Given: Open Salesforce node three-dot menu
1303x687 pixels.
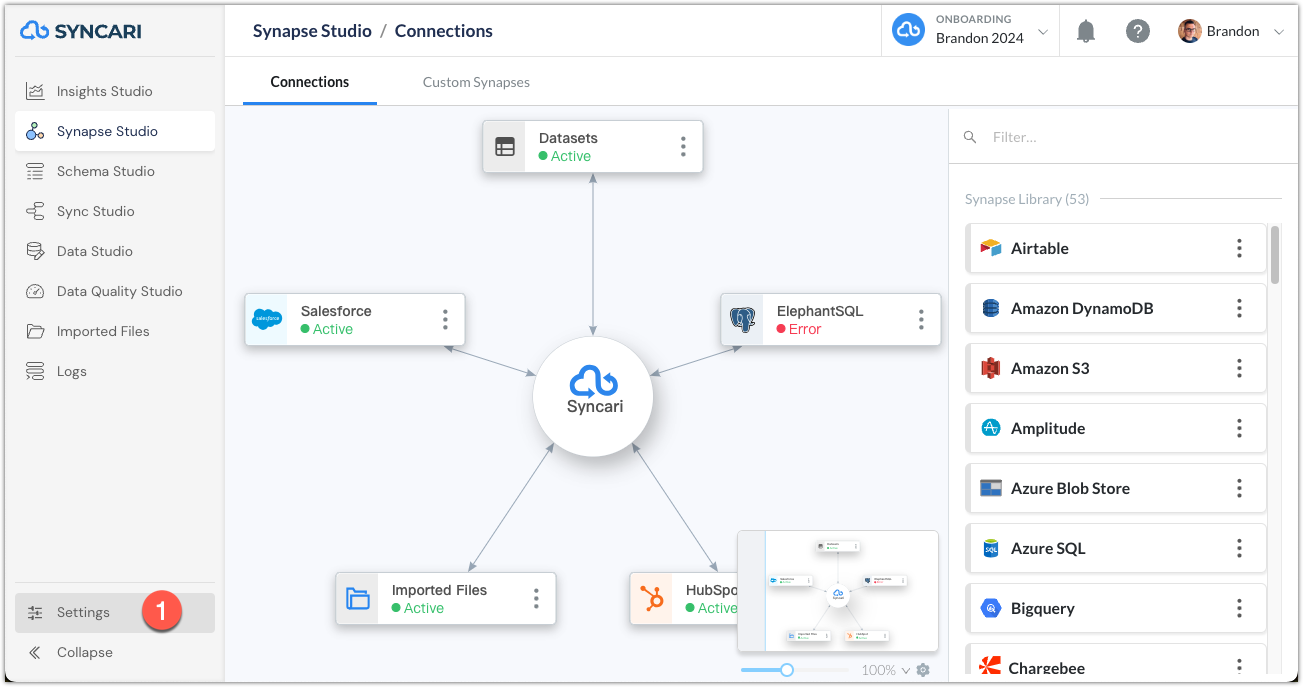Looking at the screenshot, I should 445,320.
